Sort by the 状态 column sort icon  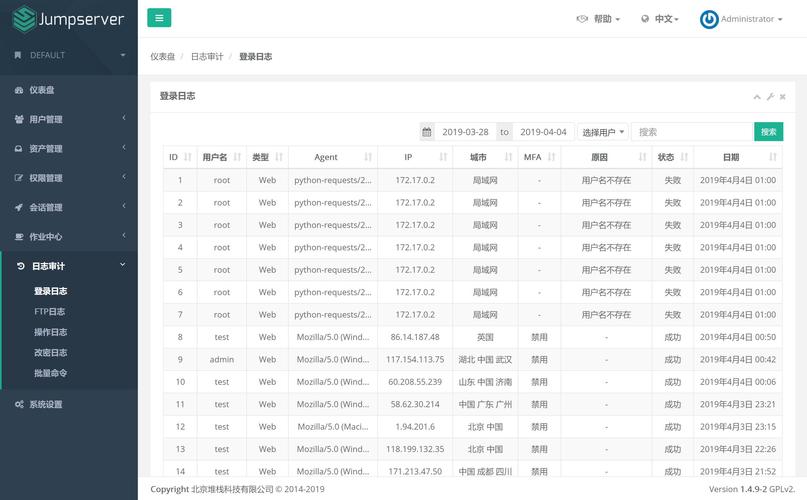coord(684,157)
